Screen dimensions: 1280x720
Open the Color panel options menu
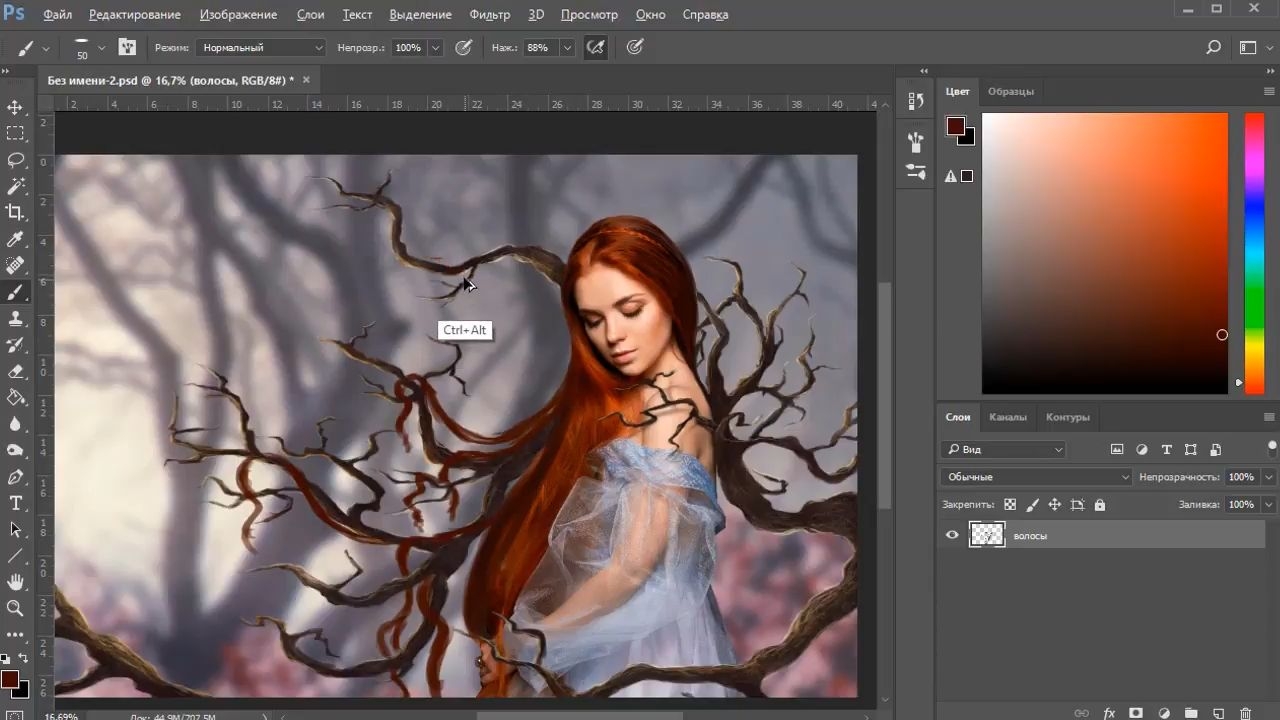1269,91
